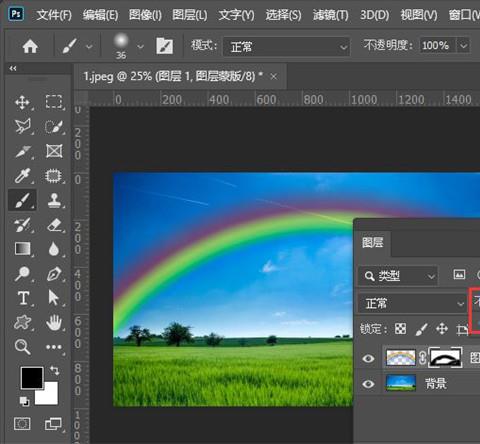Open the 3D(D) menu
This screenshot has height=444, width=480.
(374, 15)
